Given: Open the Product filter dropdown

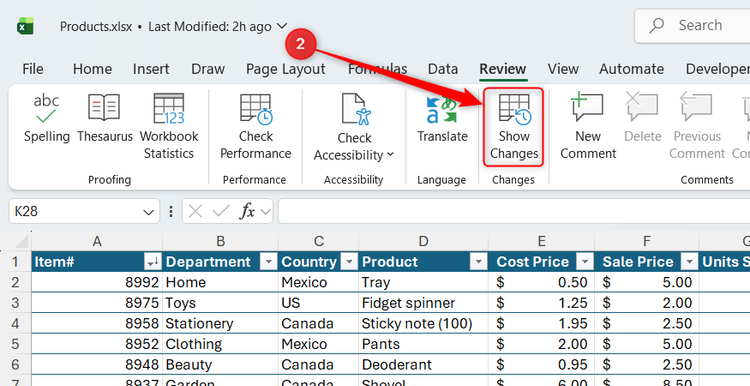Looking at the screenshot, I should pos(478,262).
